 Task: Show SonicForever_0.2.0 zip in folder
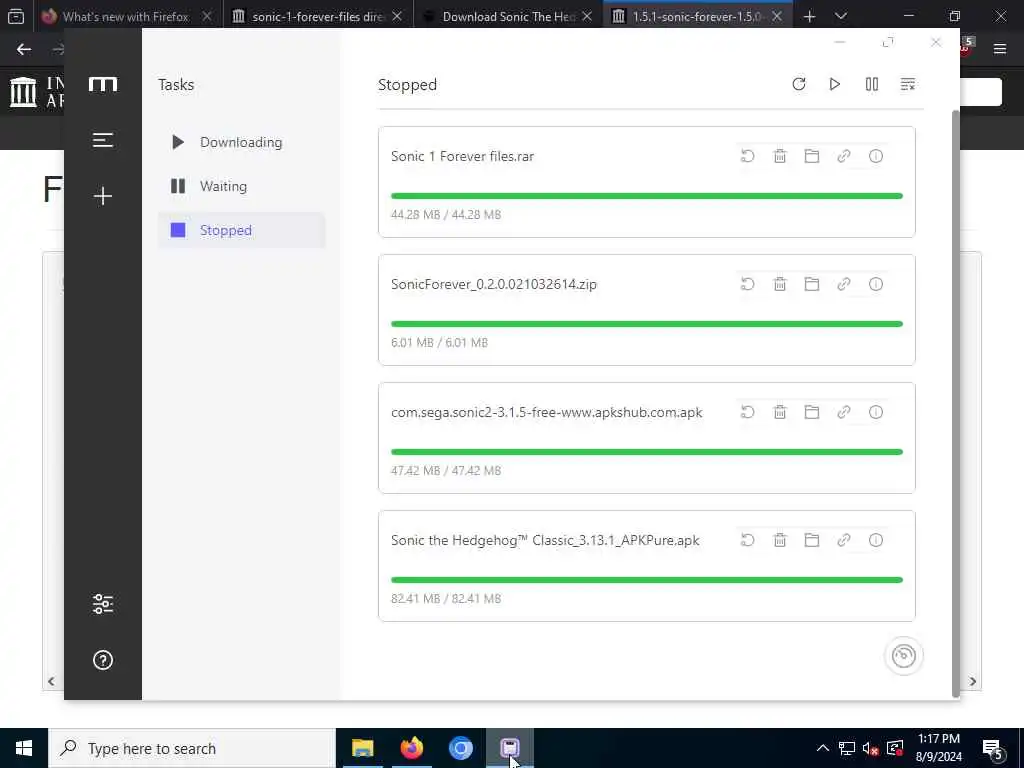point(812,284)
